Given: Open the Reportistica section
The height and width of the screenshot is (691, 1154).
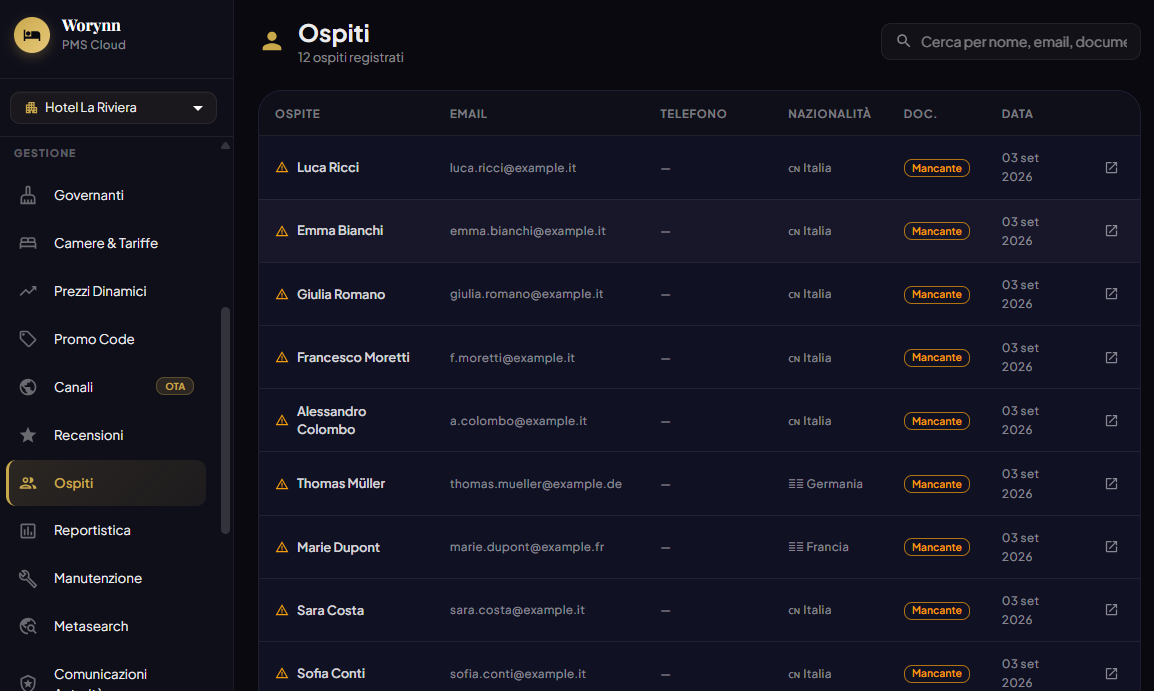Looking at the screenshot, I should coord(106,530).
